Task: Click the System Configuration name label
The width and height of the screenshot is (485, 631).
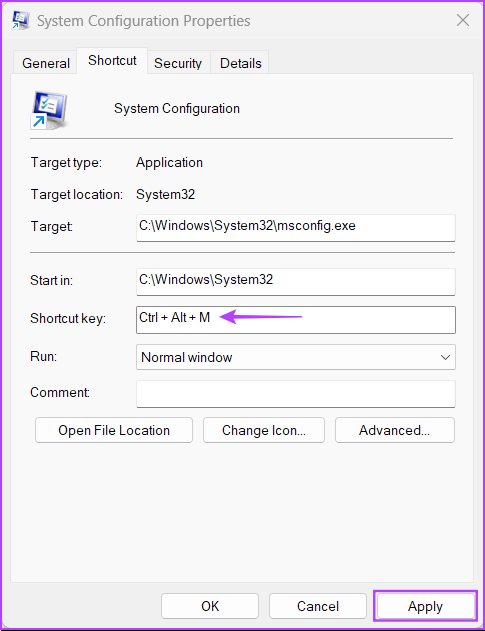Action: (177, 108)
